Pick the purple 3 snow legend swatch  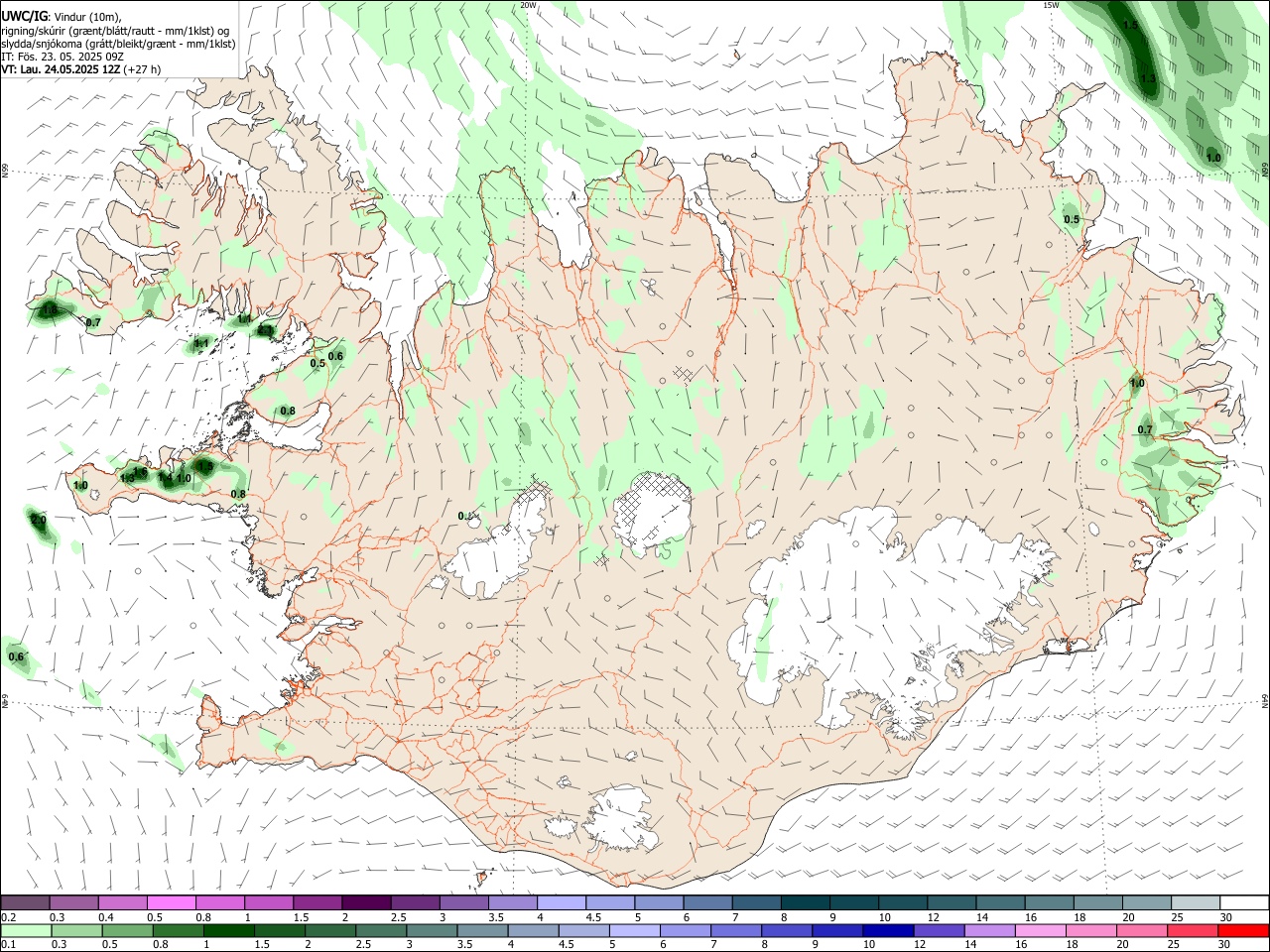point(462,903)
